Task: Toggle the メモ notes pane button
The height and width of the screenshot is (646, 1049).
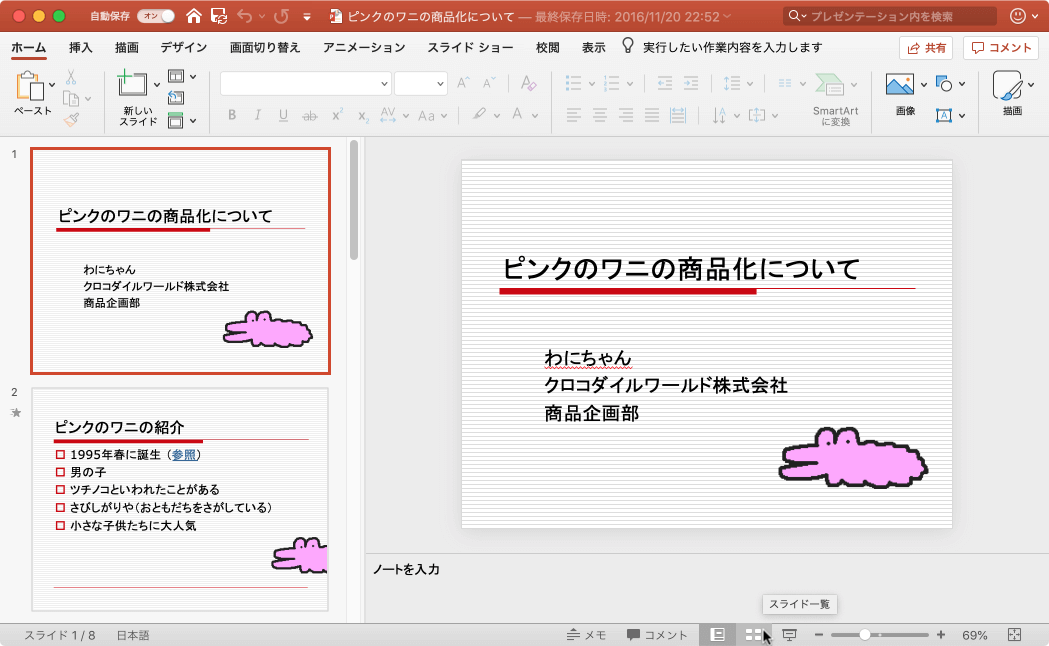Action: tap(586, 635)
